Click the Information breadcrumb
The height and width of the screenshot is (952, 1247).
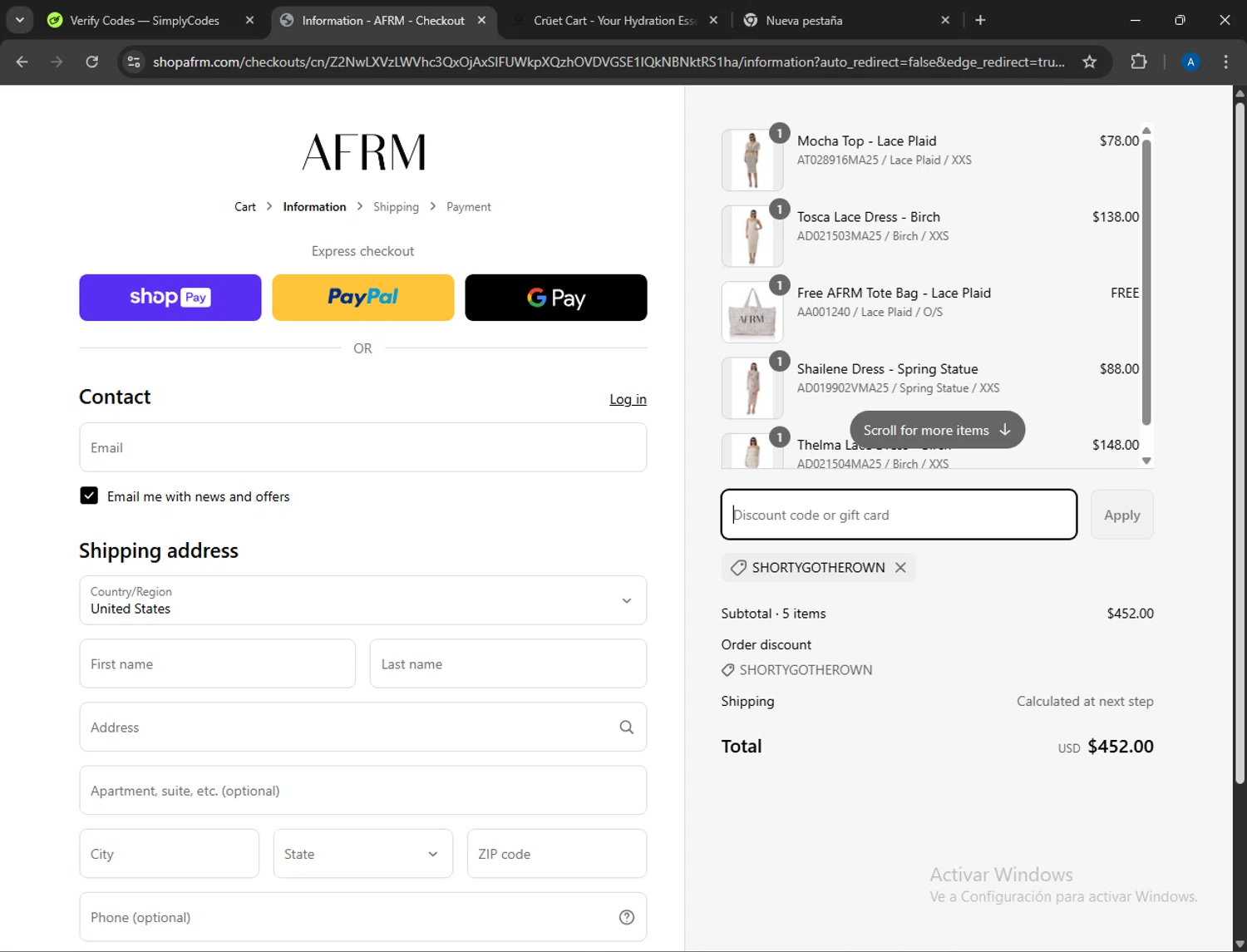pos(314,207)
